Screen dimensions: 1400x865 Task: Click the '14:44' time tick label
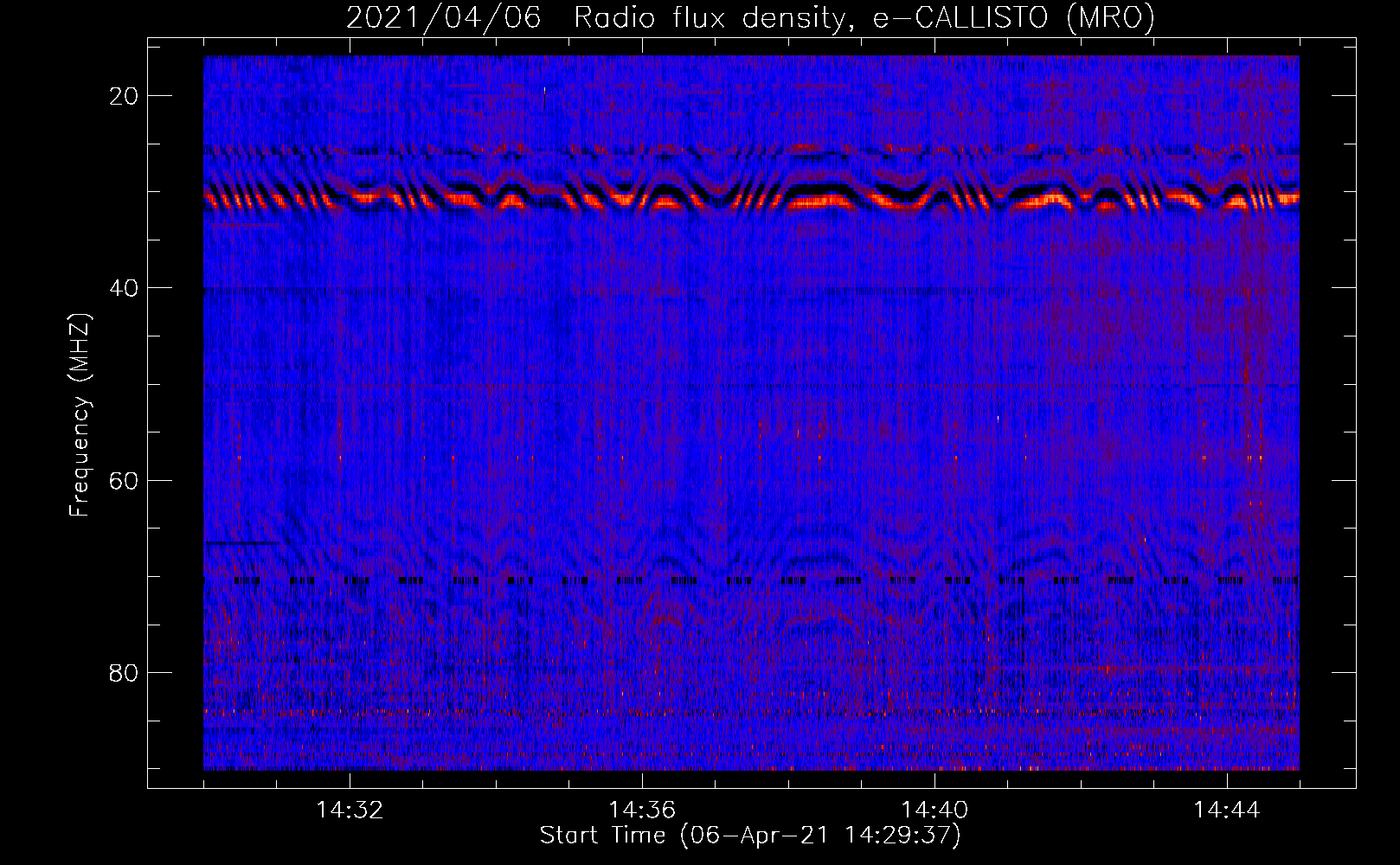pos(1227,811)
